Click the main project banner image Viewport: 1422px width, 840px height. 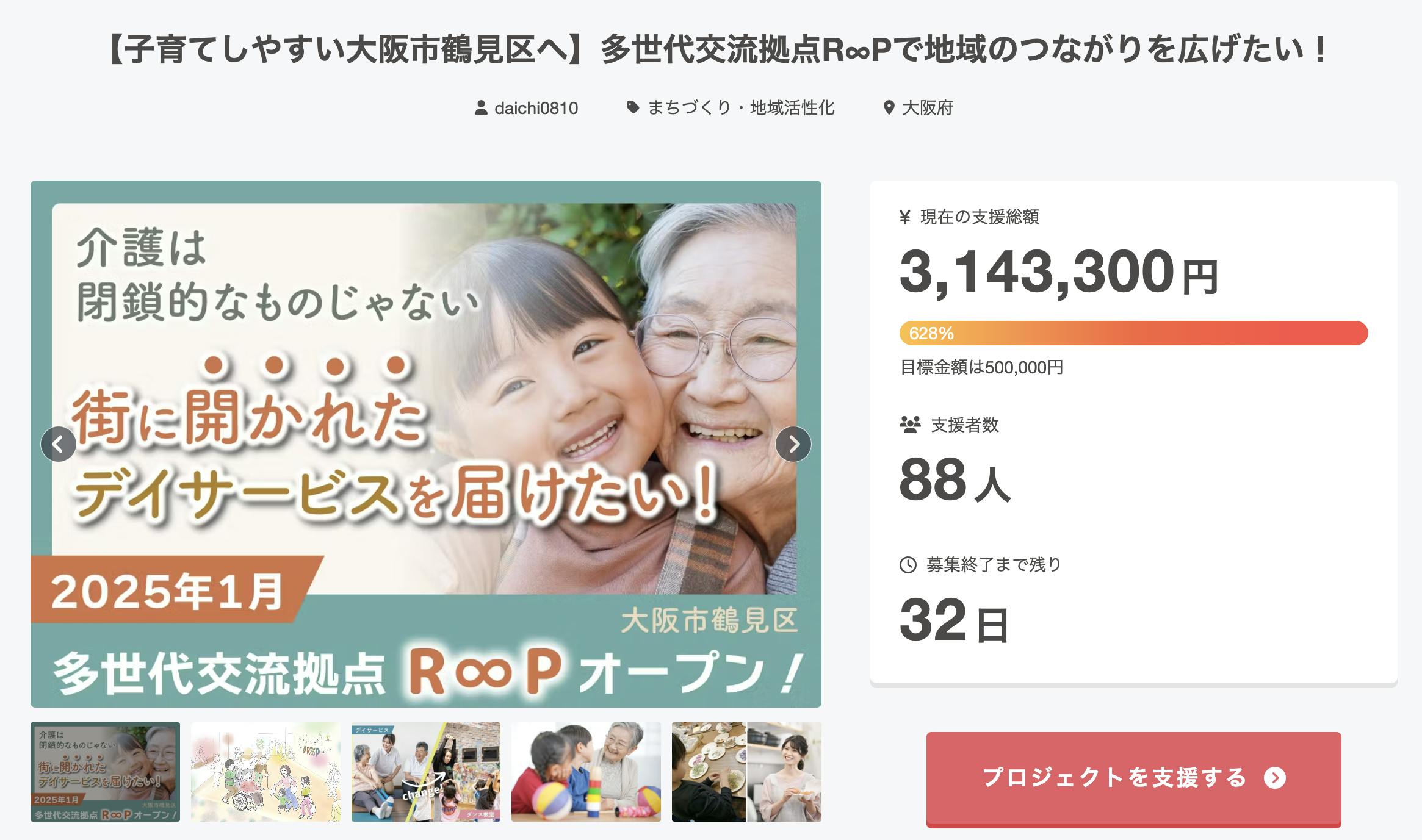click(x=426, y=444)
